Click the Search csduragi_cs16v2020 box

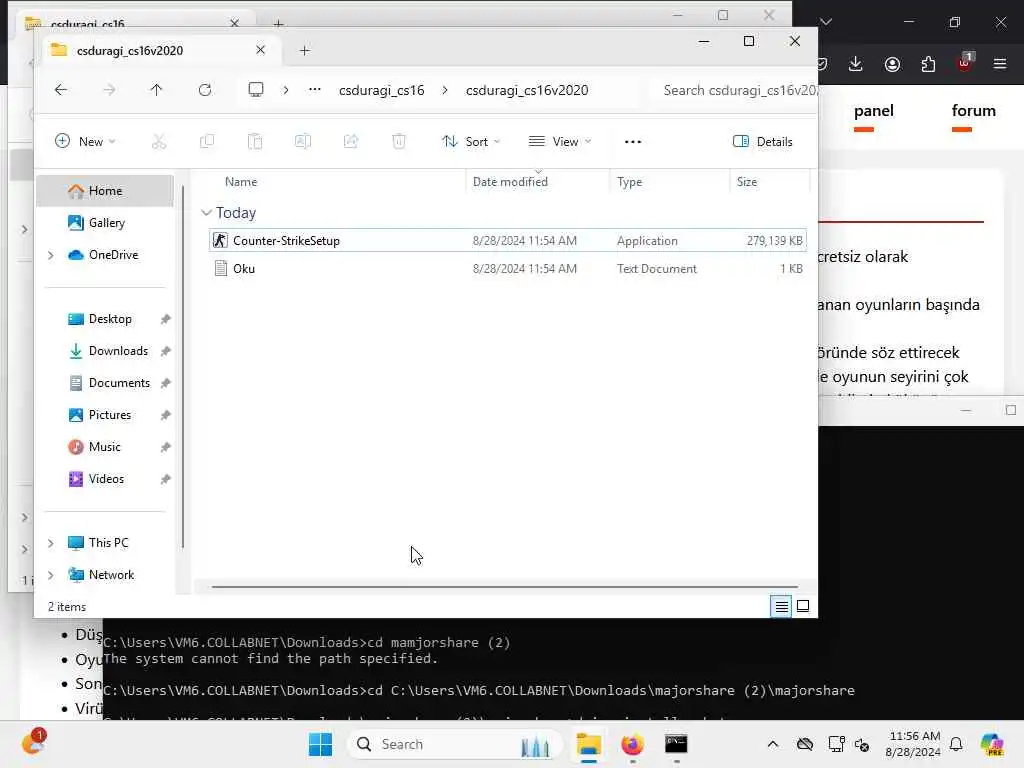735,90
